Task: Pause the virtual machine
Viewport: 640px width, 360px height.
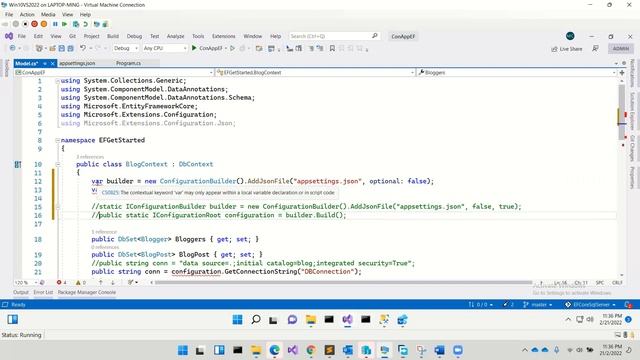Action: point(55,24)
